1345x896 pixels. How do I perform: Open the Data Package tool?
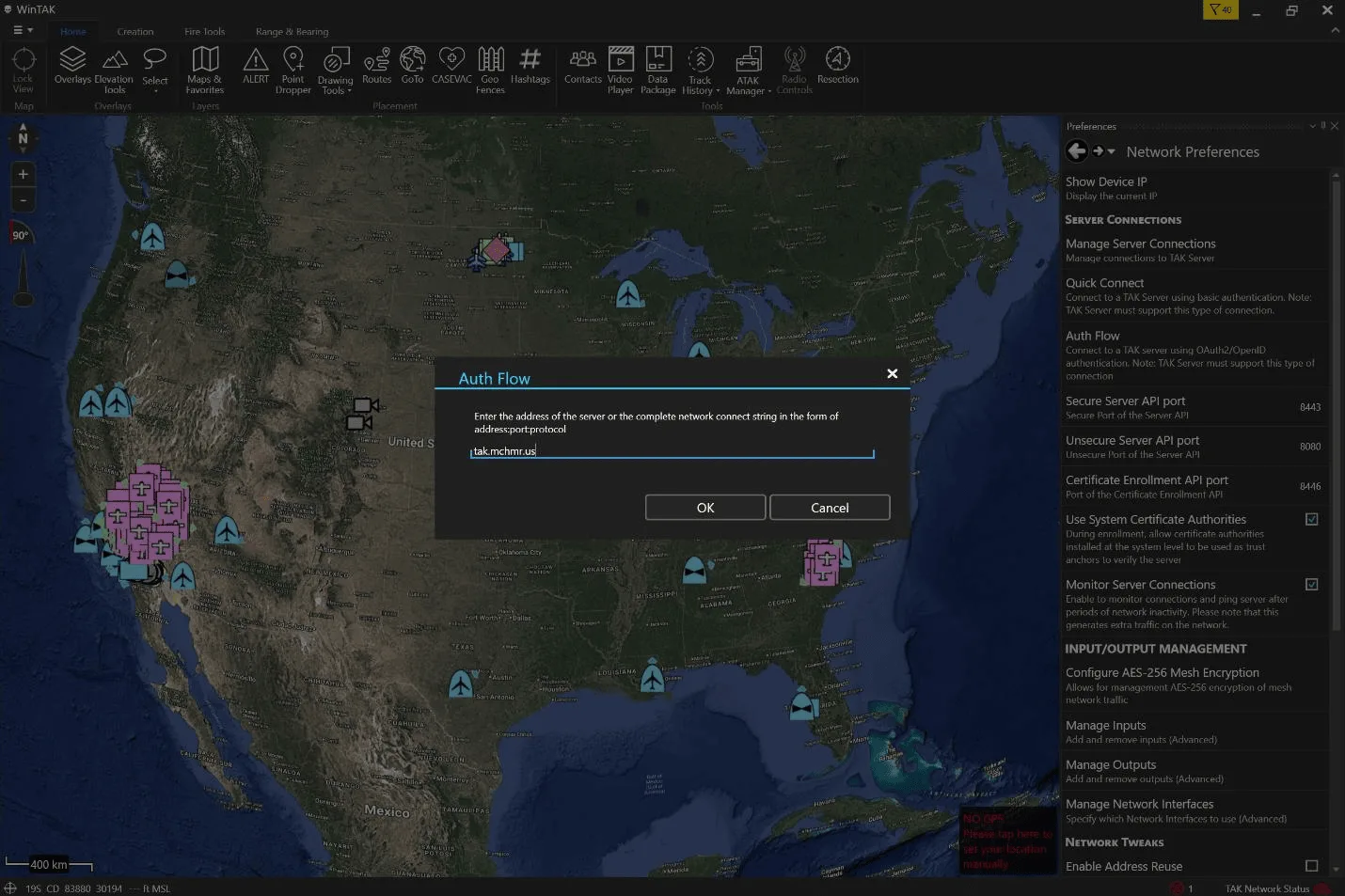click(658, 71)
